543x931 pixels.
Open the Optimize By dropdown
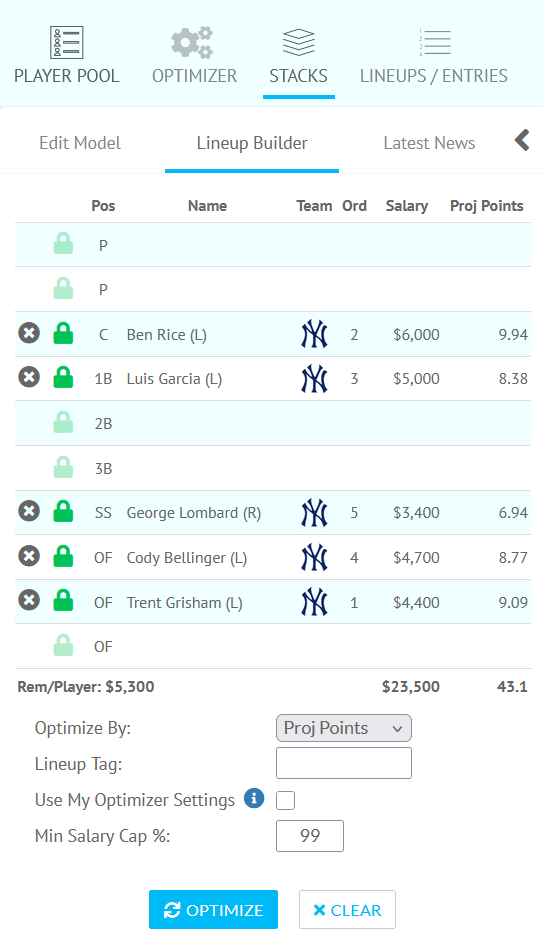344,728
